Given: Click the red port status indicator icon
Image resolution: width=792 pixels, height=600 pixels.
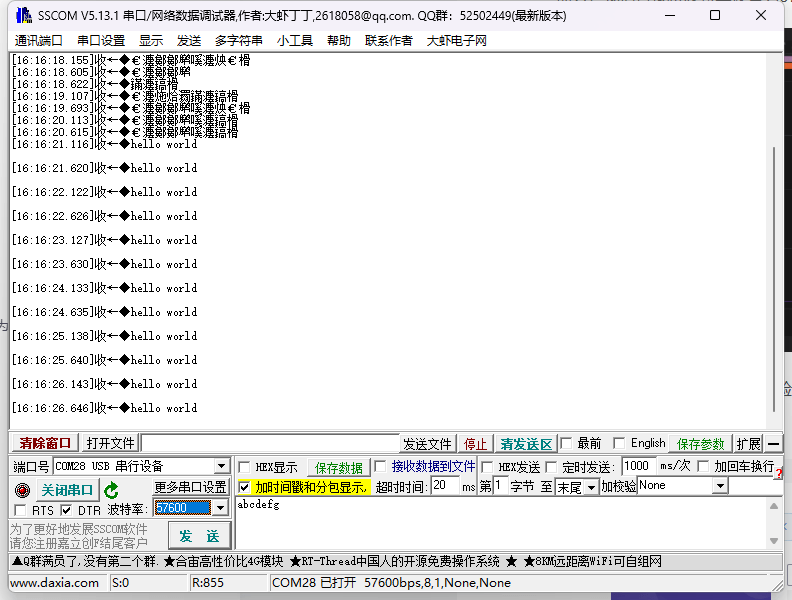Looking at the screenshot, I should coord(22,490).
